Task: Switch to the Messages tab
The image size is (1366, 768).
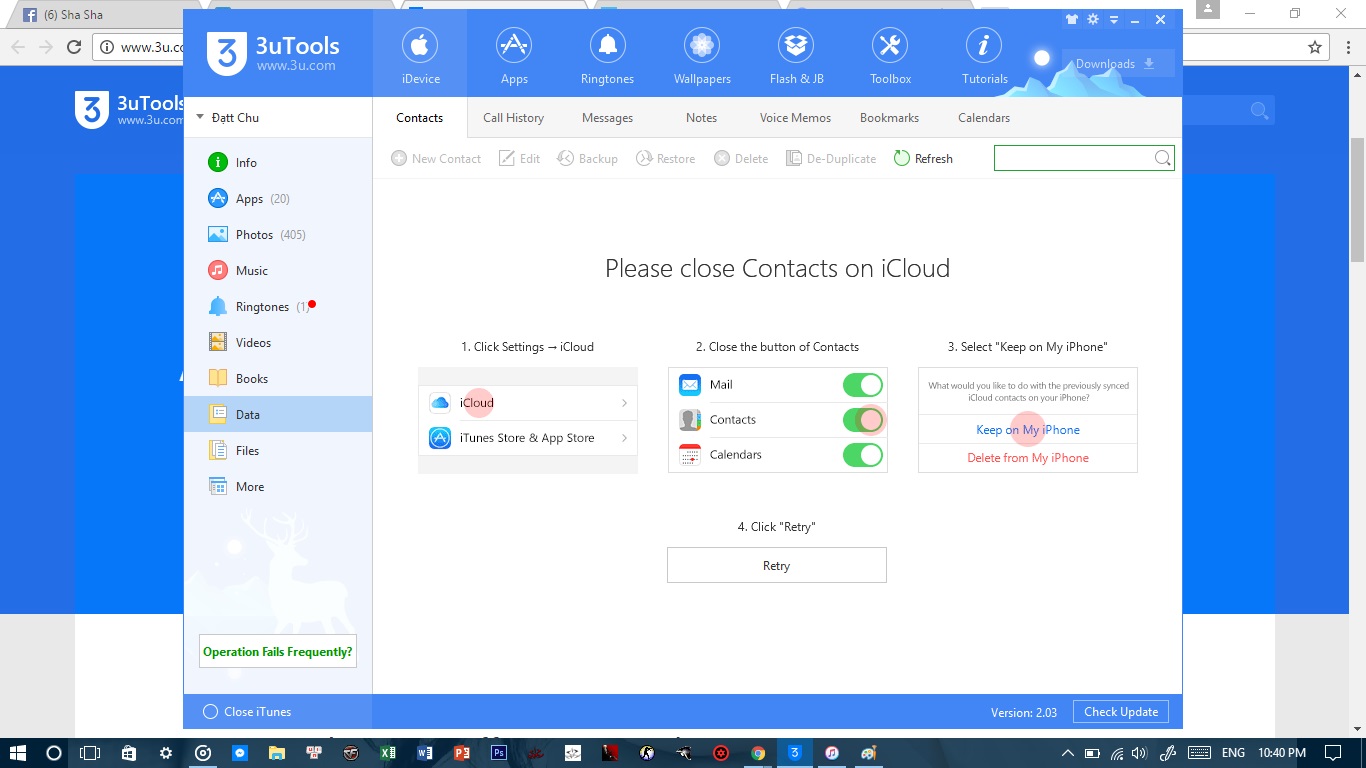Action: tap(607, 117)
